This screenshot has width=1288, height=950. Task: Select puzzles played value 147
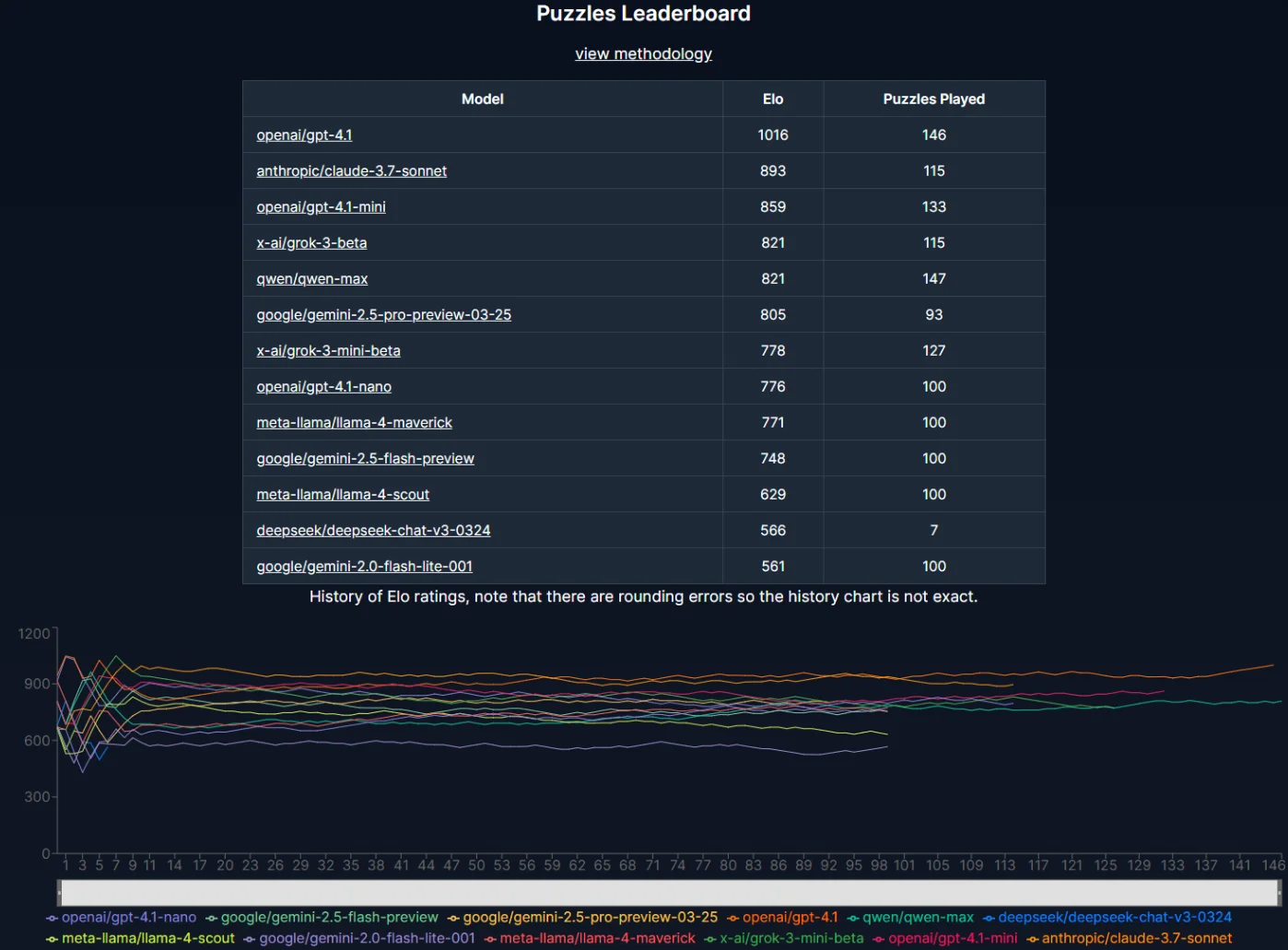pyautogui.click(x=934, y=278)
